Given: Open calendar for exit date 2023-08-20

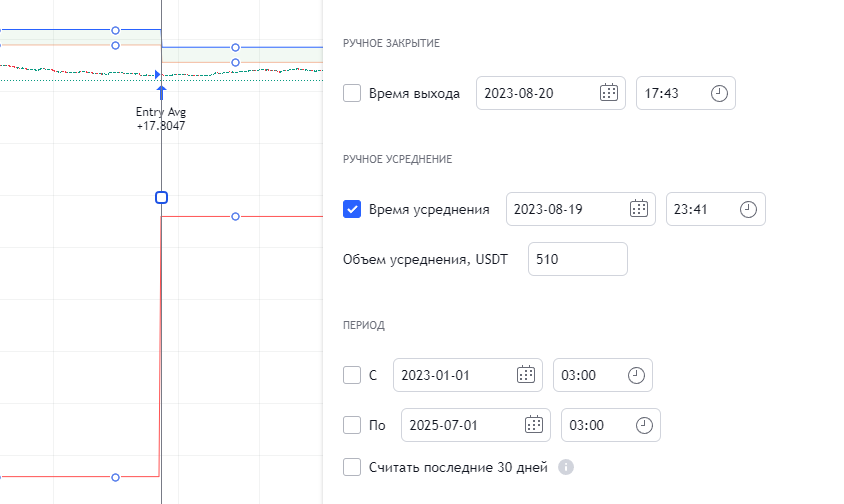Looking at the screenshot, I should [x=608, y=93].
